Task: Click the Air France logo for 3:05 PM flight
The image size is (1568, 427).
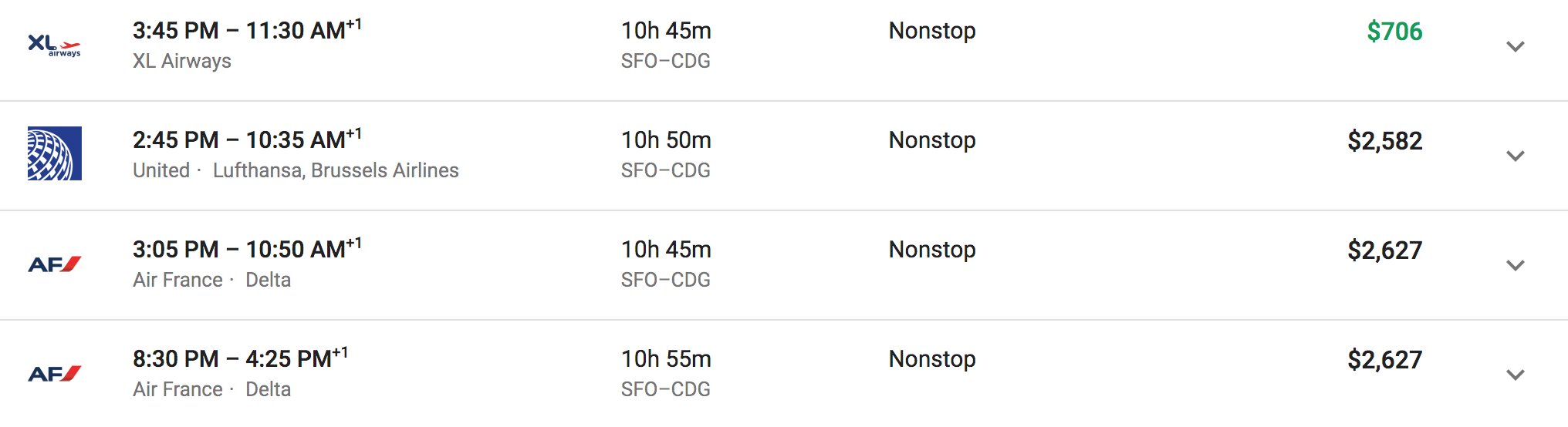Action: (x=55, y=264)
